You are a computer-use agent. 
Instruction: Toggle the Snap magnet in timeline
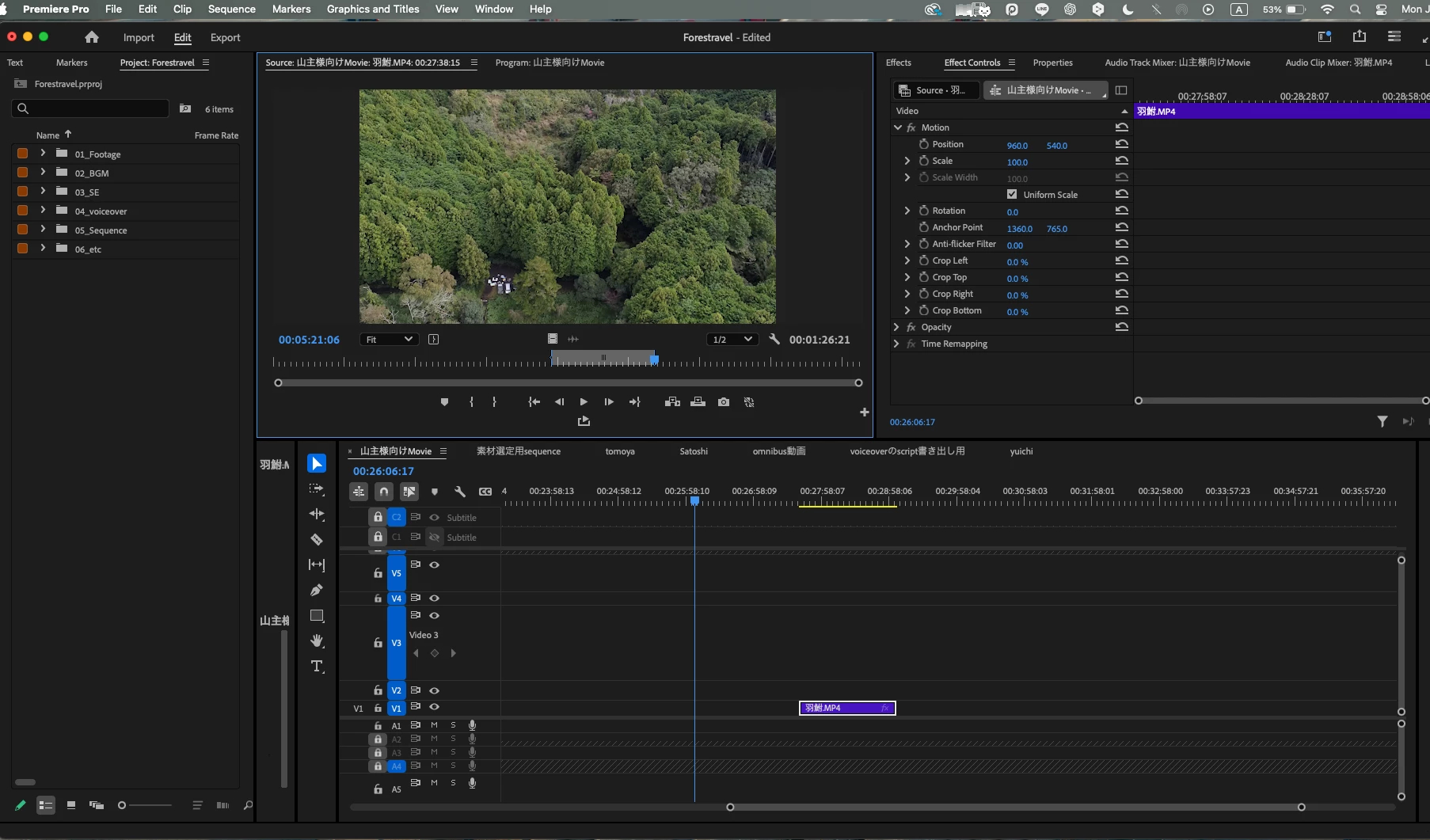[384, 492]
